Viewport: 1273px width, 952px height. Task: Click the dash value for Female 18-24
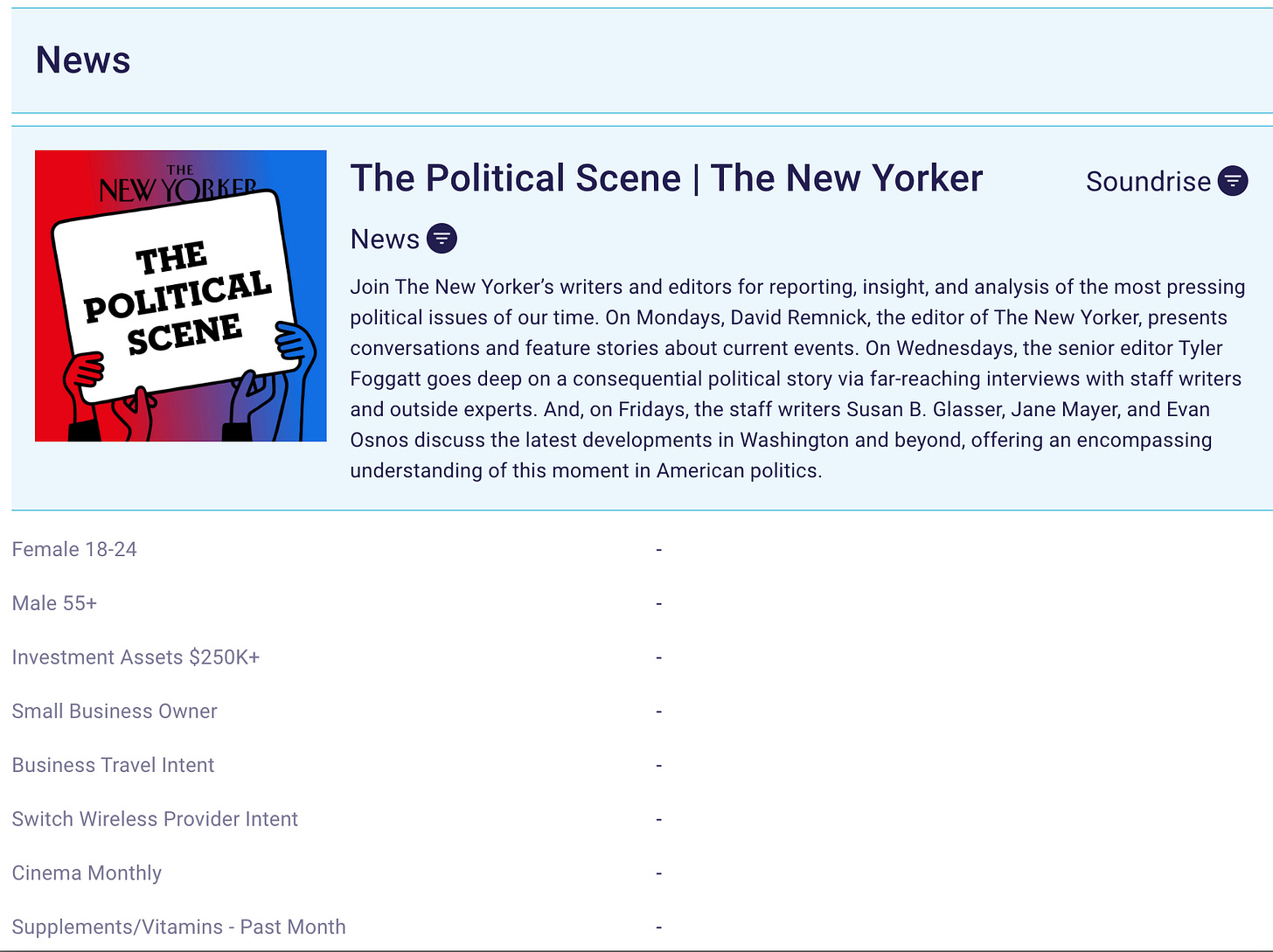[659, 550]
